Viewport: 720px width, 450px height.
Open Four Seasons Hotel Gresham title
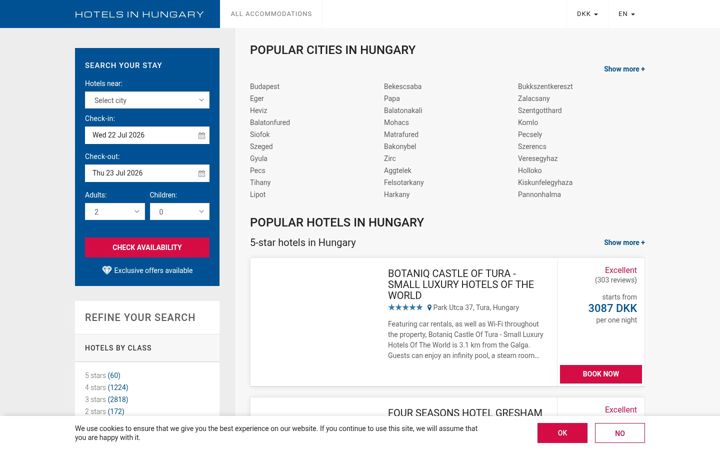465,412
